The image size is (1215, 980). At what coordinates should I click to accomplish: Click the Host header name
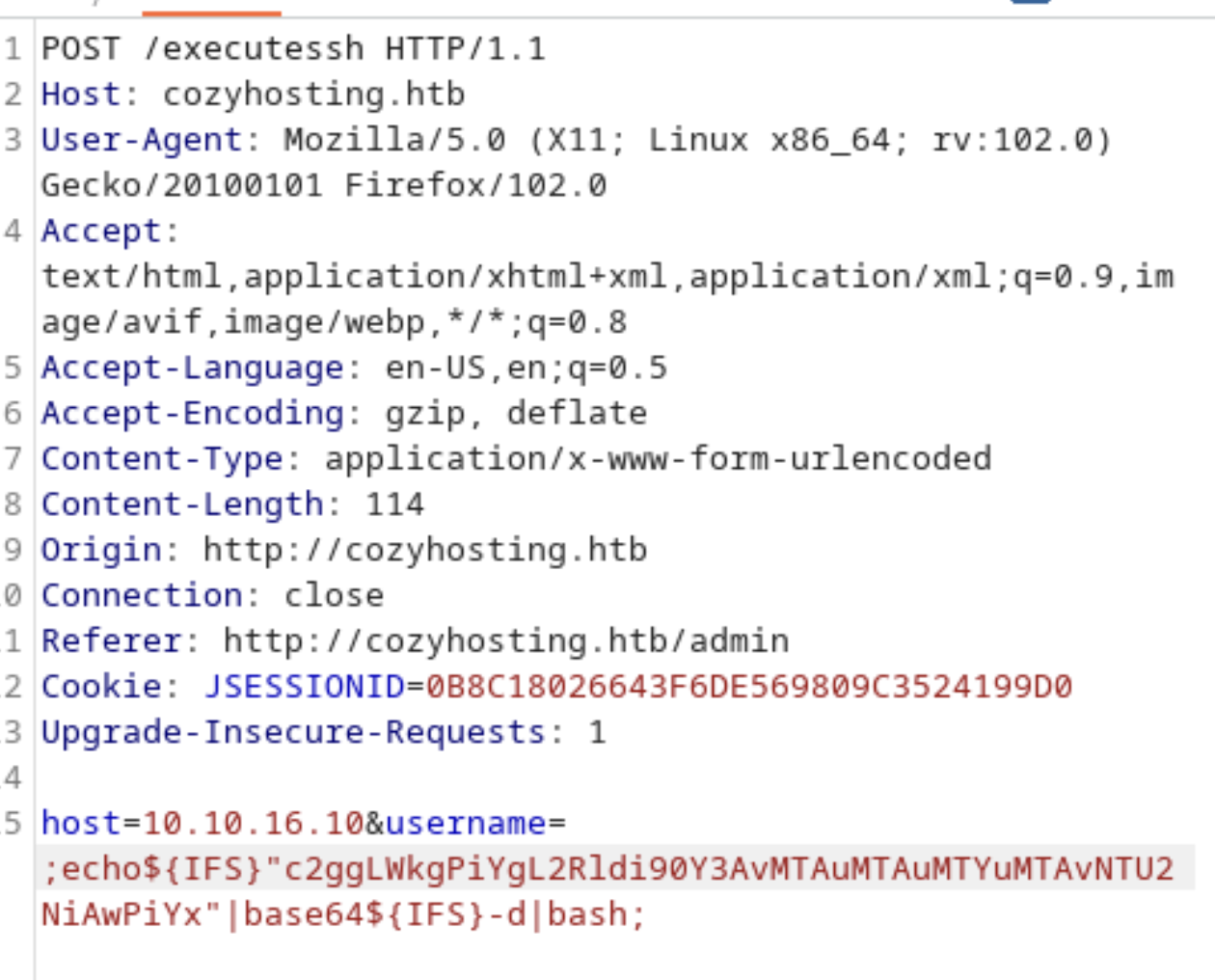pos(81,95)
